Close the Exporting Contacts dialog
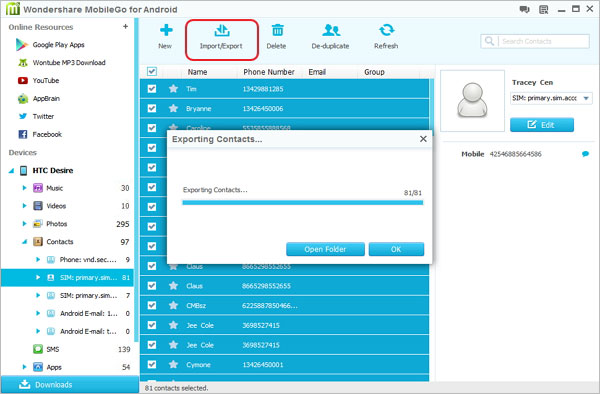Screen dimensions: 600x394 [423, 139]
